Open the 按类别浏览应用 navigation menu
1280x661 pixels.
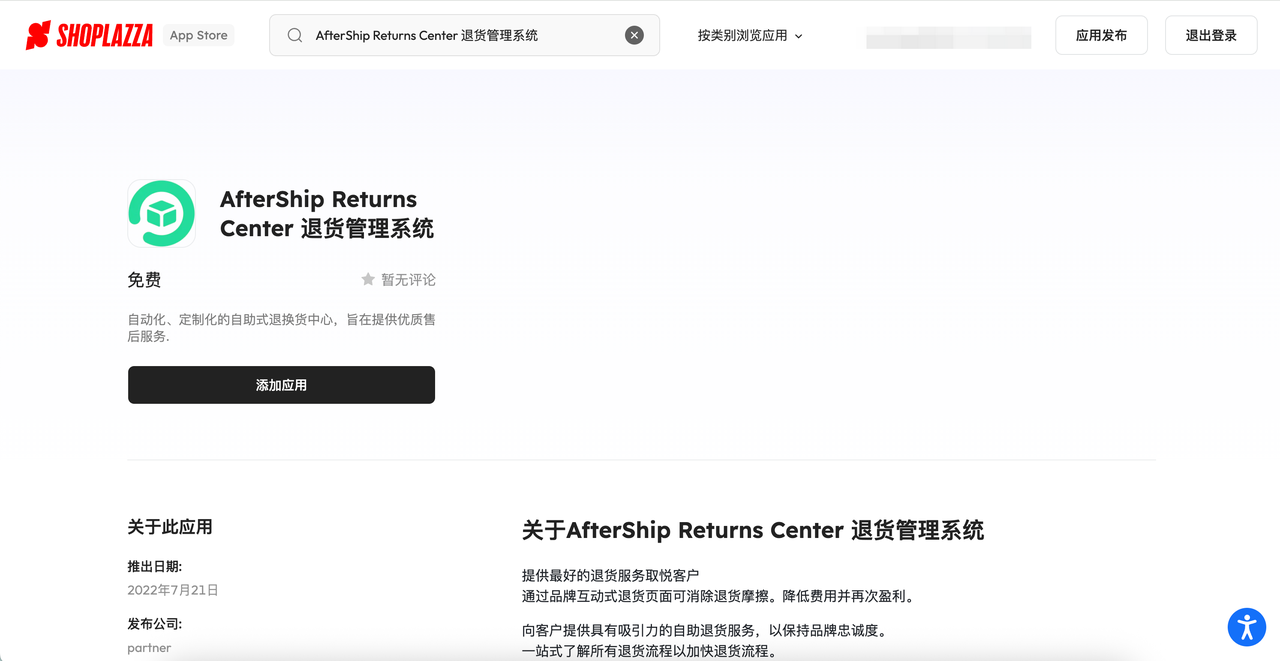[742, 34]
